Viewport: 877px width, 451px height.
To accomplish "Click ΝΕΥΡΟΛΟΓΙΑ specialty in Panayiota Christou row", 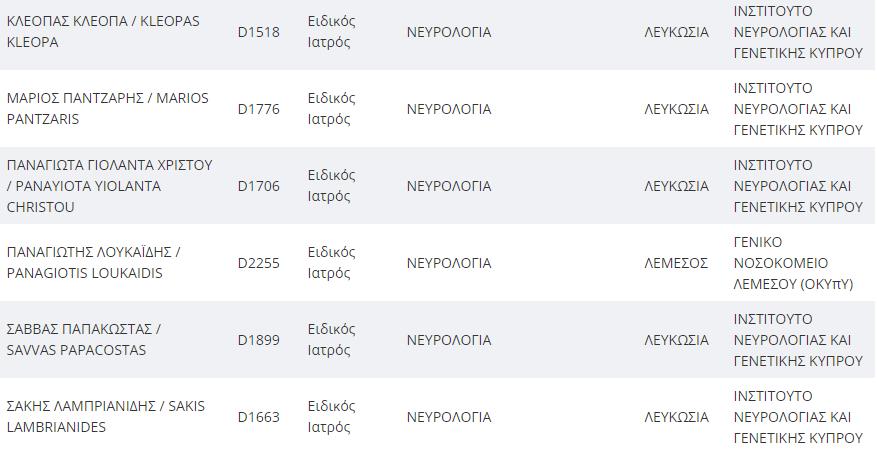I will (449, 186).
